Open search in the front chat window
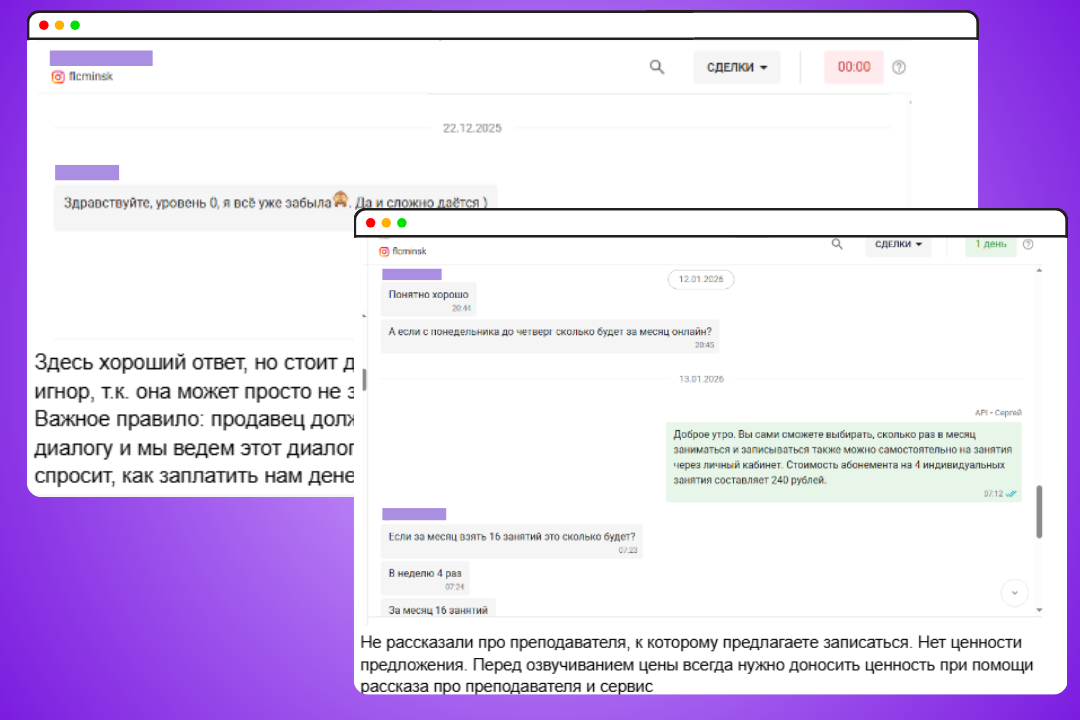The image size is (1080, 720). [836, 244]
